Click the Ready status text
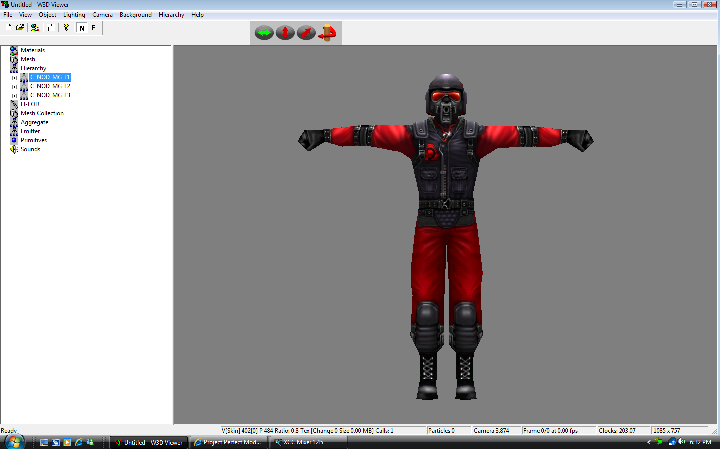720x449 pixels. click(9, 431)
